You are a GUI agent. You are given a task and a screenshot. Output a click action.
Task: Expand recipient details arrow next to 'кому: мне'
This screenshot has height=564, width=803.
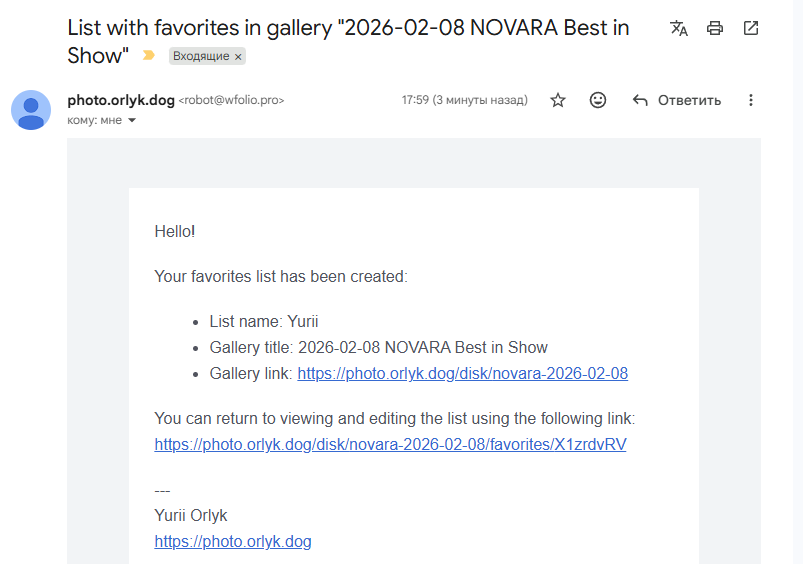132,120
